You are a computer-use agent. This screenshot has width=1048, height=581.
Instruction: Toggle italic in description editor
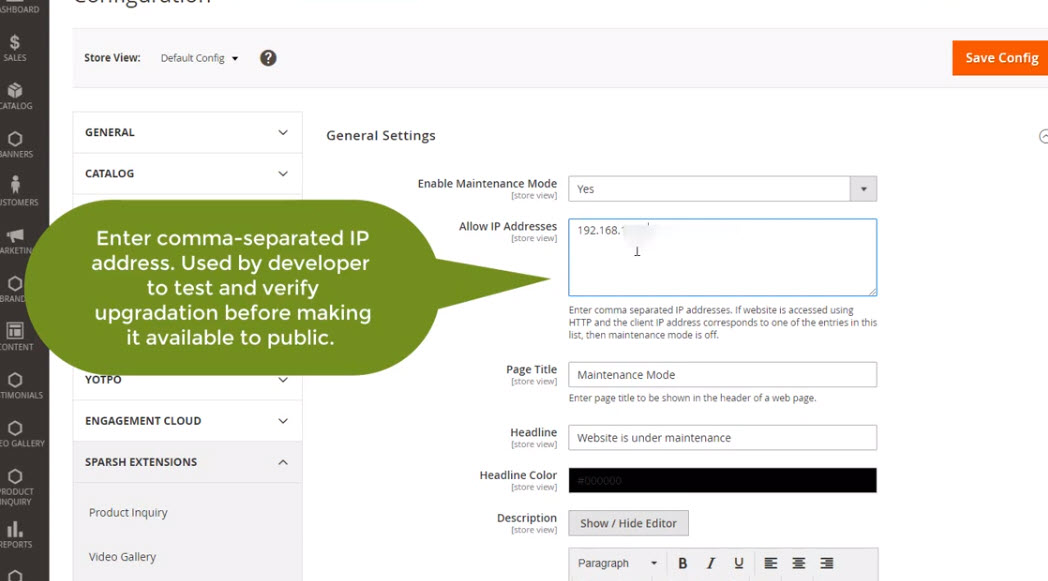coord(711,563)
